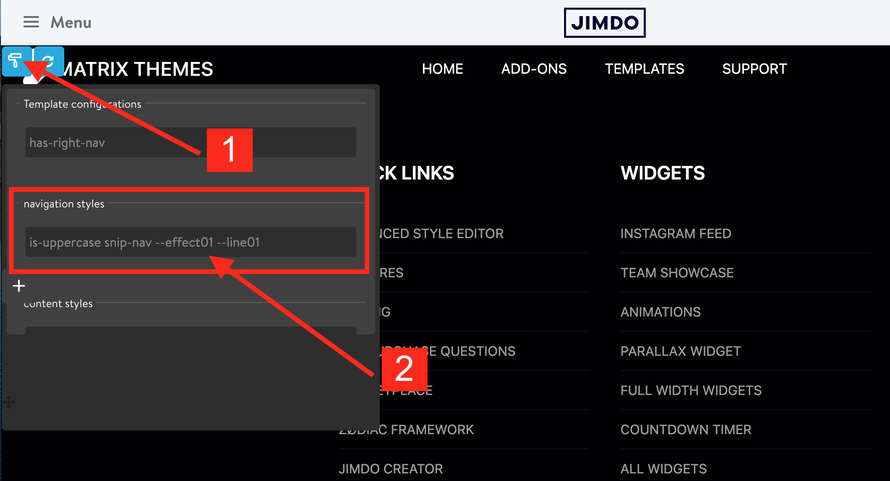The height and width of the screenshot is (481, 890).
Task: Open the TEMPLATES navigation item
Action: pos(644,69)
